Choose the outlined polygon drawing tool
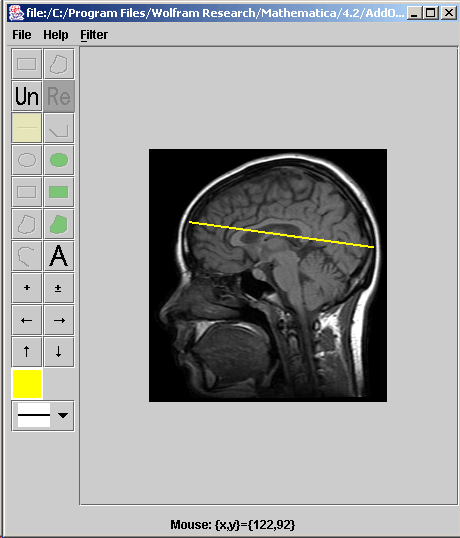This screenshot has height=538, width=460. tap(27, 224)
